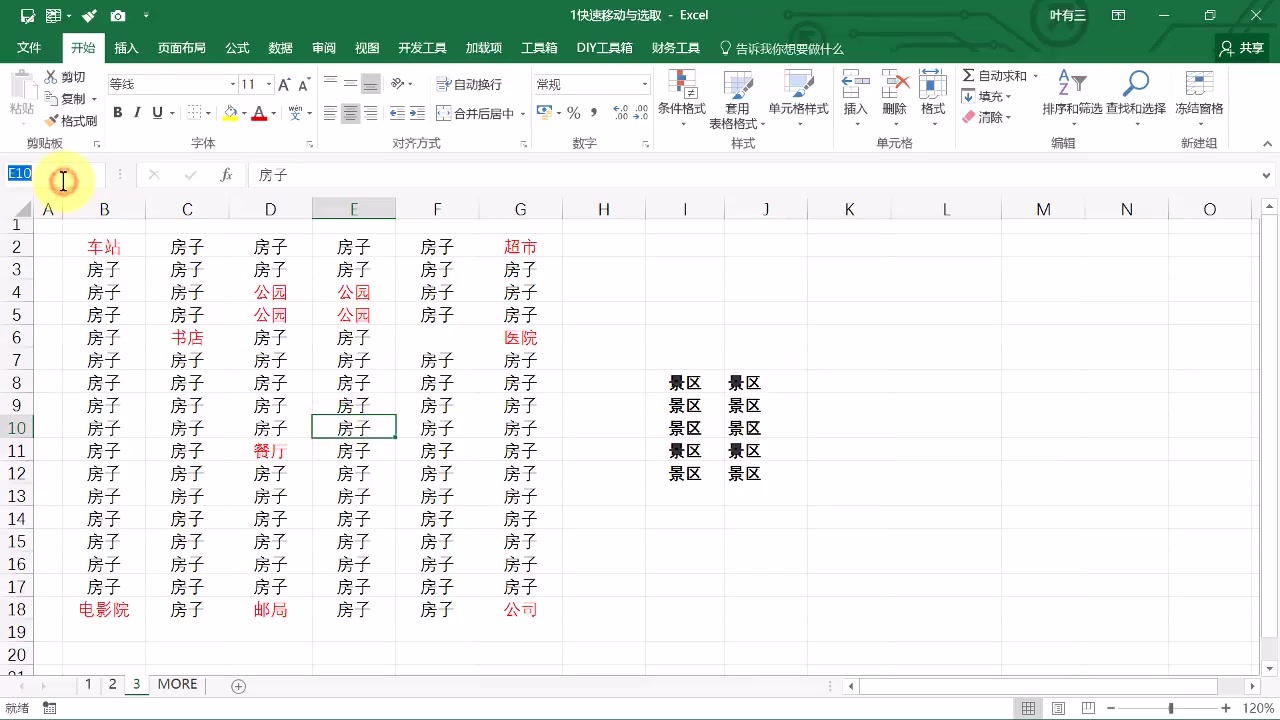Click the Tell Me search box
This screenshot has height=720, width=1280.
[782, 48]
